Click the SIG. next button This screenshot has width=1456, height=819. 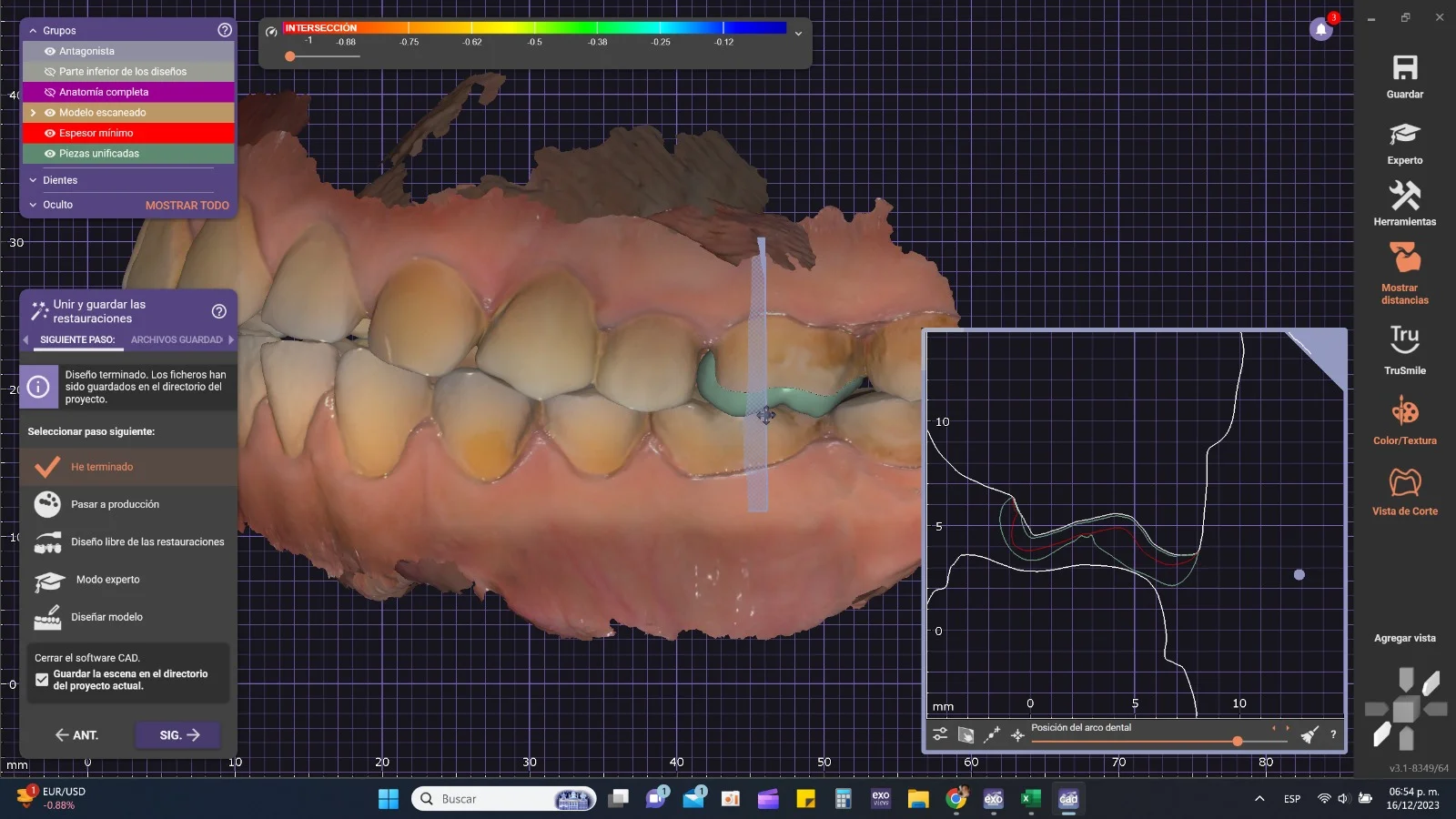point(178,735)
